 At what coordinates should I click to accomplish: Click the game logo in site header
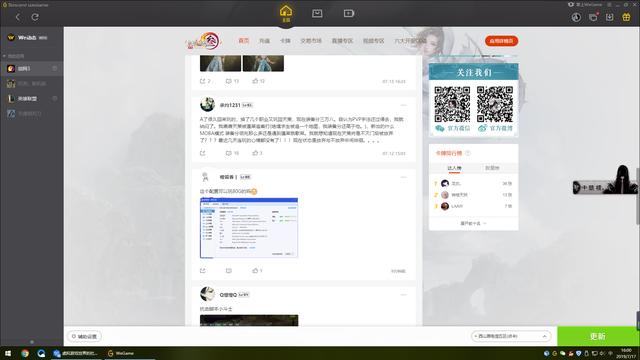click(x=203, y=41)
